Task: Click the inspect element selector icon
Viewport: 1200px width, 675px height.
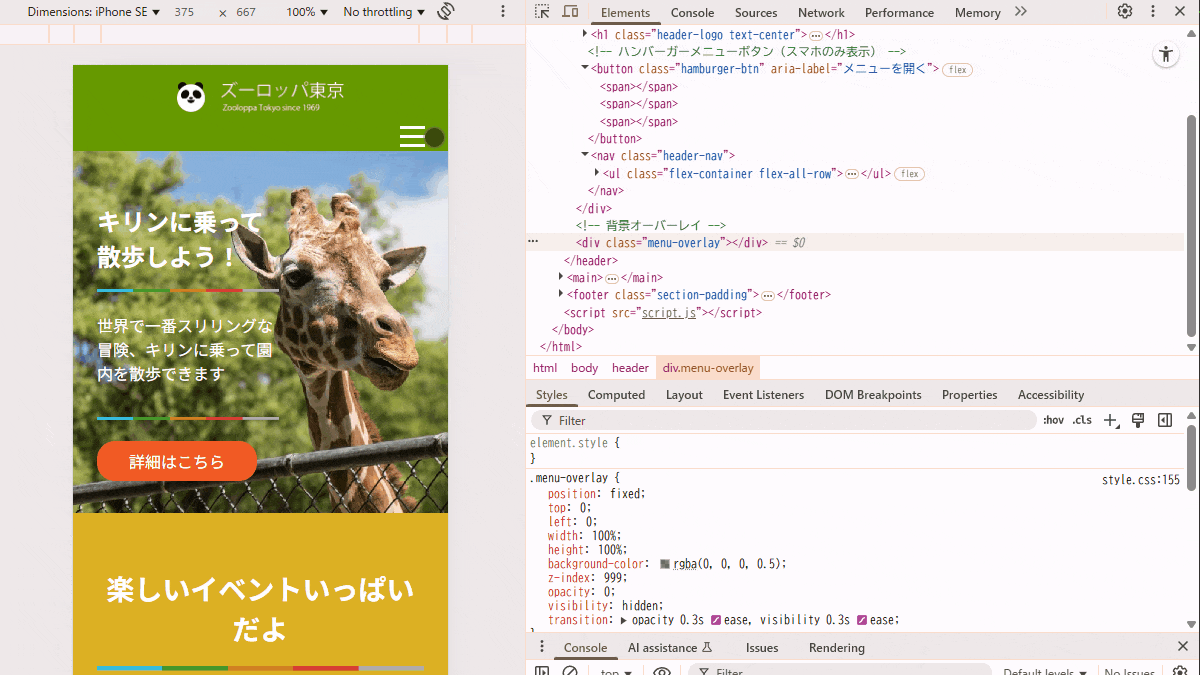Action: (x=542, y=12)
